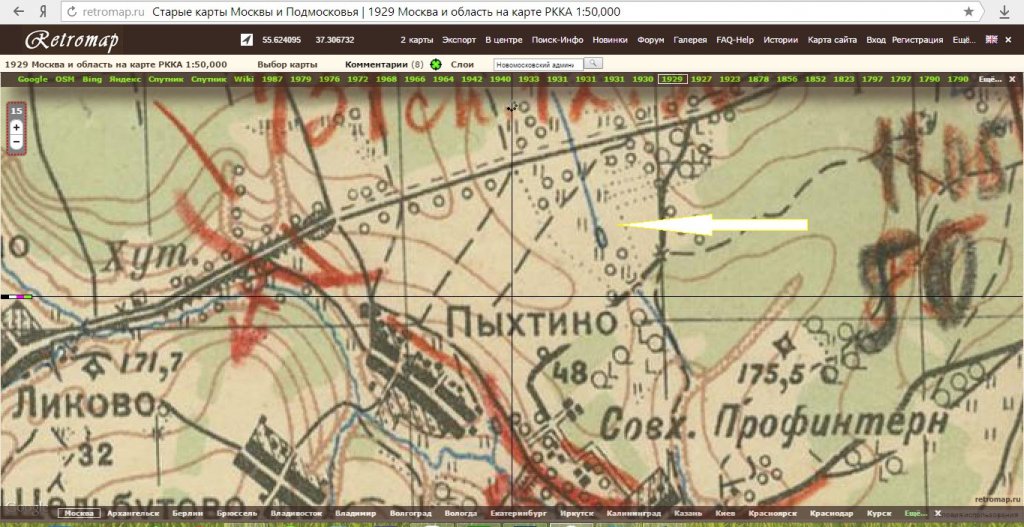1024x527 pixels.
Task: Switch to the Bing map layer
Action: [92, 79]
